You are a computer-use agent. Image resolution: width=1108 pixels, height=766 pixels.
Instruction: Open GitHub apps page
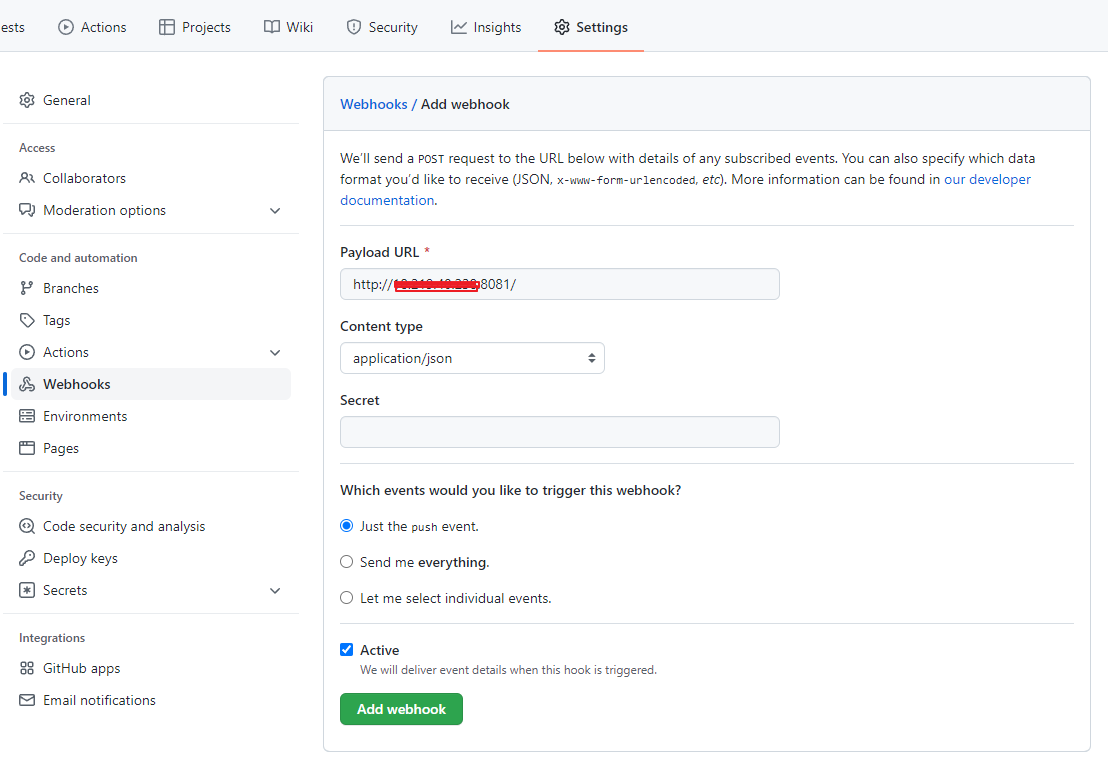151,668
